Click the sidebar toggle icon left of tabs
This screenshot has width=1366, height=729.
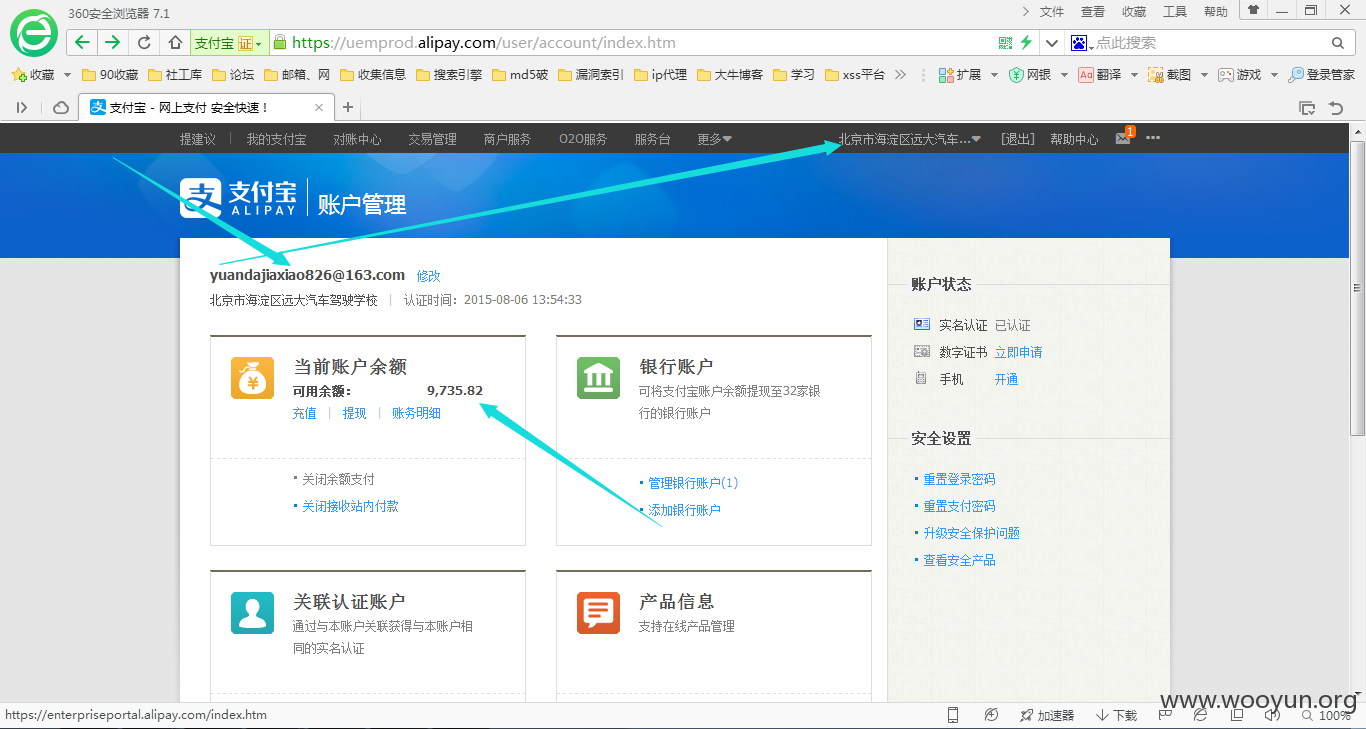click(x=22, y=107)
